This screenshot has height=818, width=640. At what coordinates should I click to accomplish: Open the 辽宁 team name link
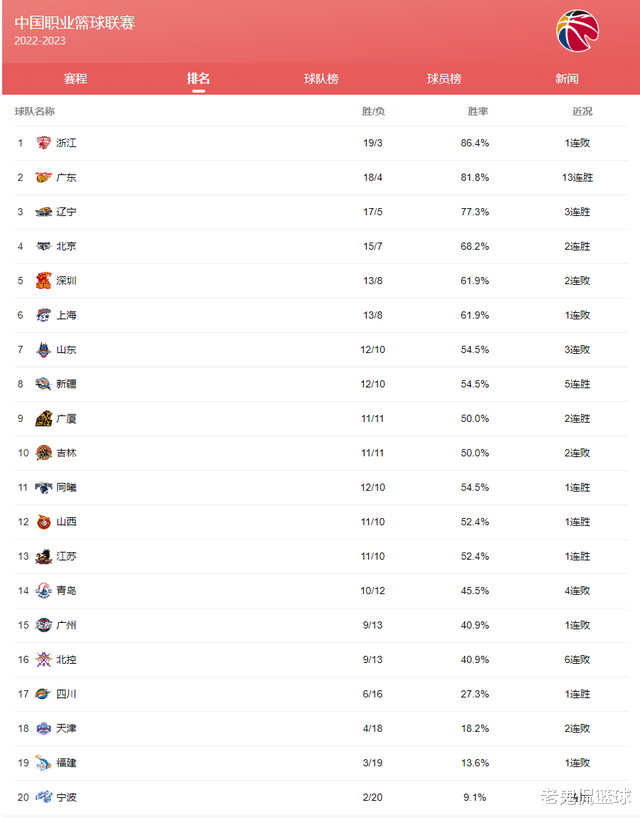[66, 212]
